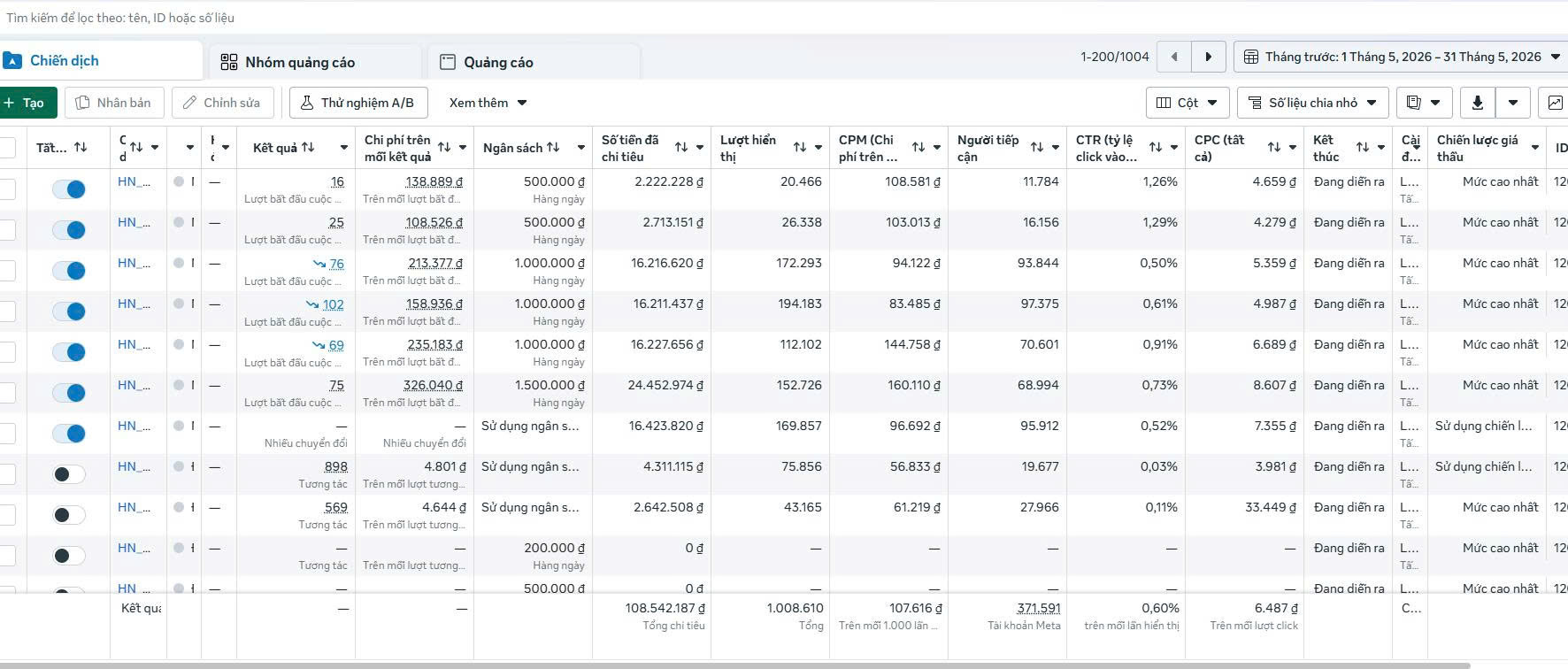
Task: Sort by Người tiếp cận arrows
Action: point(1037,147)
